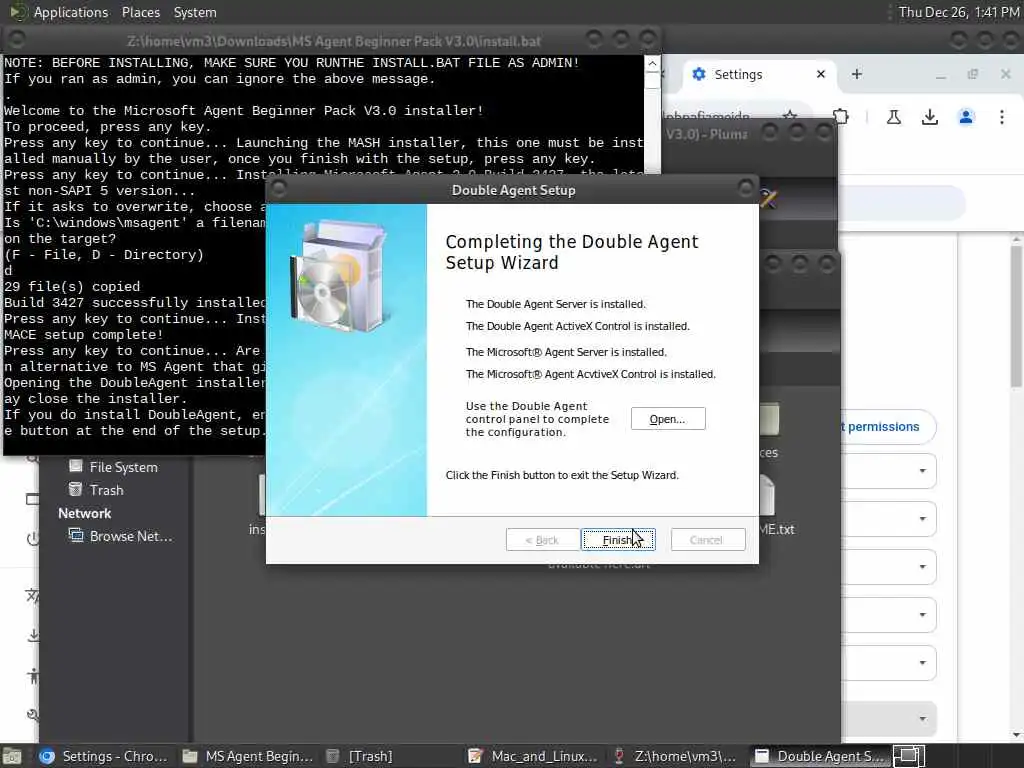Click the Browse Network icon in sidebar
The height and width of the screenshot is (768, 1024).
tap(76, 536)
